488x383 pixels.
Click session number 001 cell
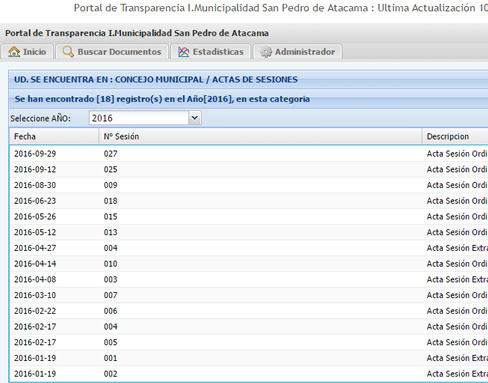pos(110,358)
